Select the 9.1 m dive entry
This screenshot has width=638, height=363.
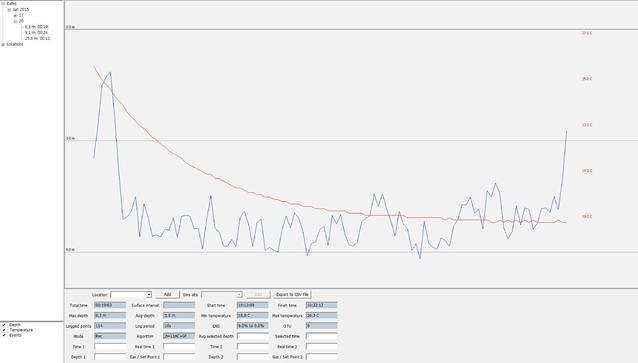point(36,32)
